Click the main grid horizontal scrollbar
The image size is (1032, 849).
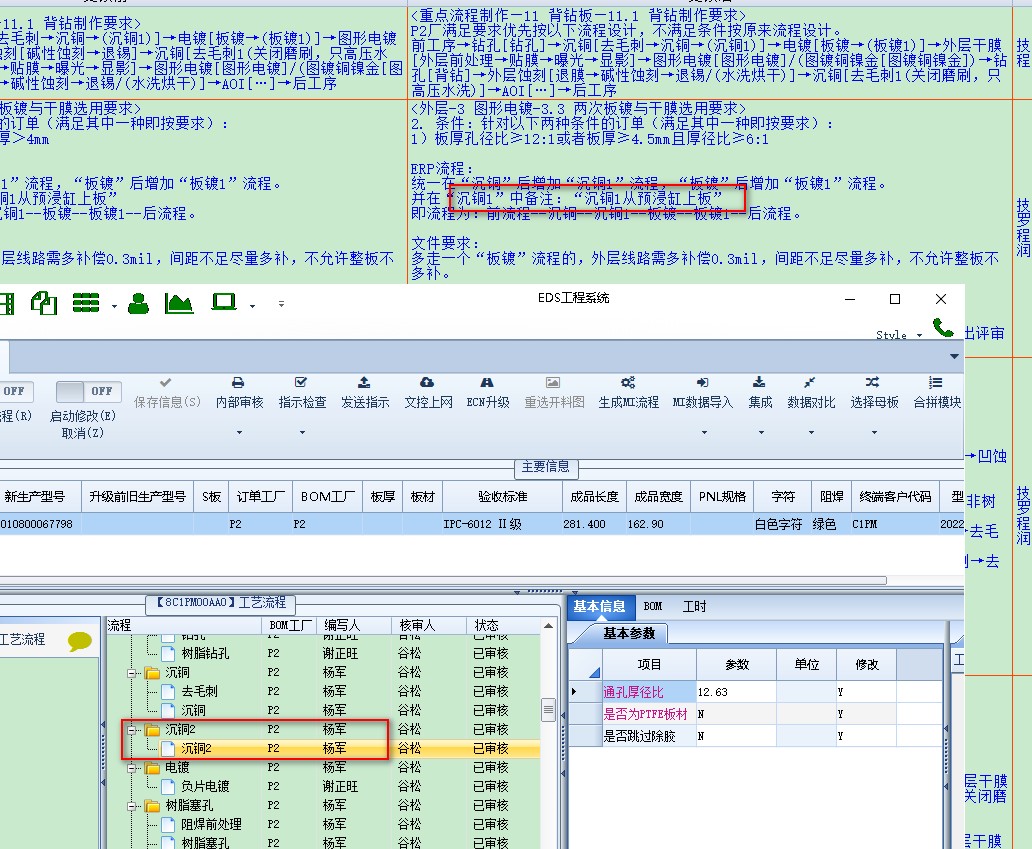click(442, 580)
